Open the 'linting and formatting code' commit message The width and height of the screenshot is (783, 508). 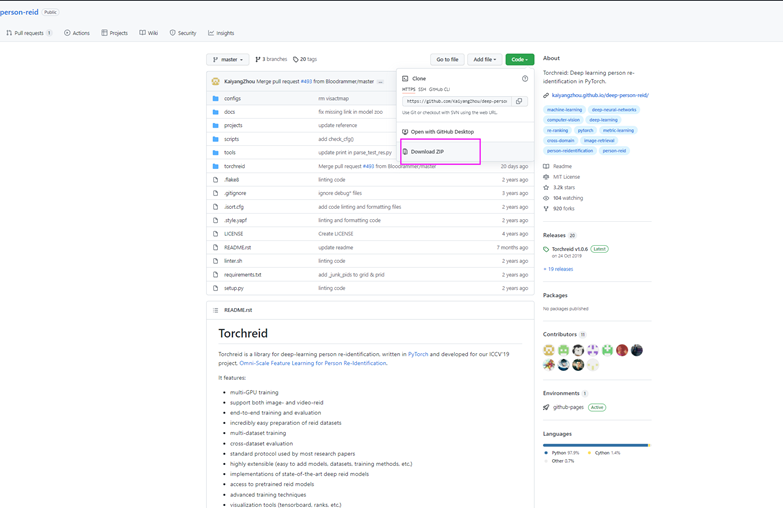click(350, 220)
